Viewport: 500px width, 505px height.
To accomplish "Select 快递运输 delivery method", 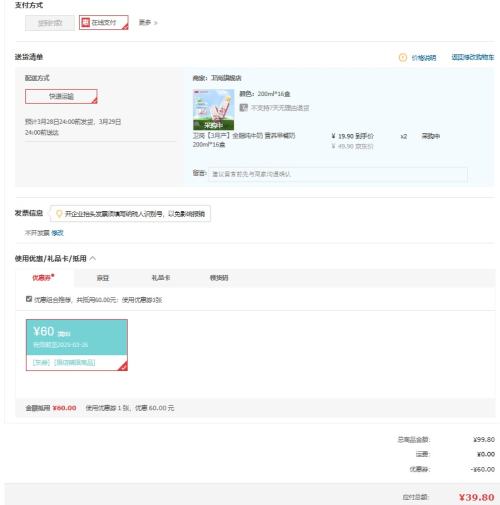I will 61,96.
